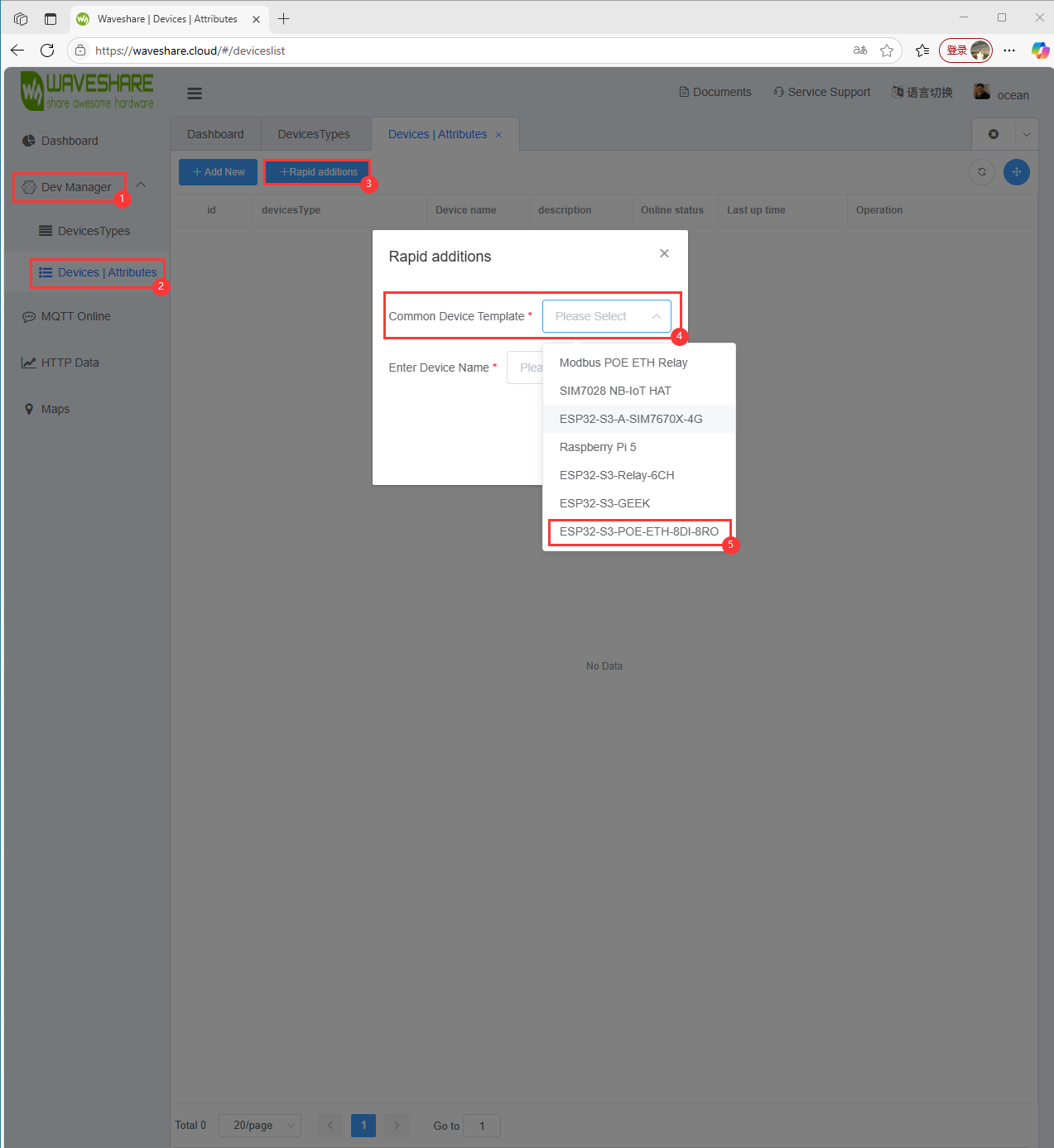
Task: Choose ESP32-S3-Relay-6CH option
Action: click(639, 475)
